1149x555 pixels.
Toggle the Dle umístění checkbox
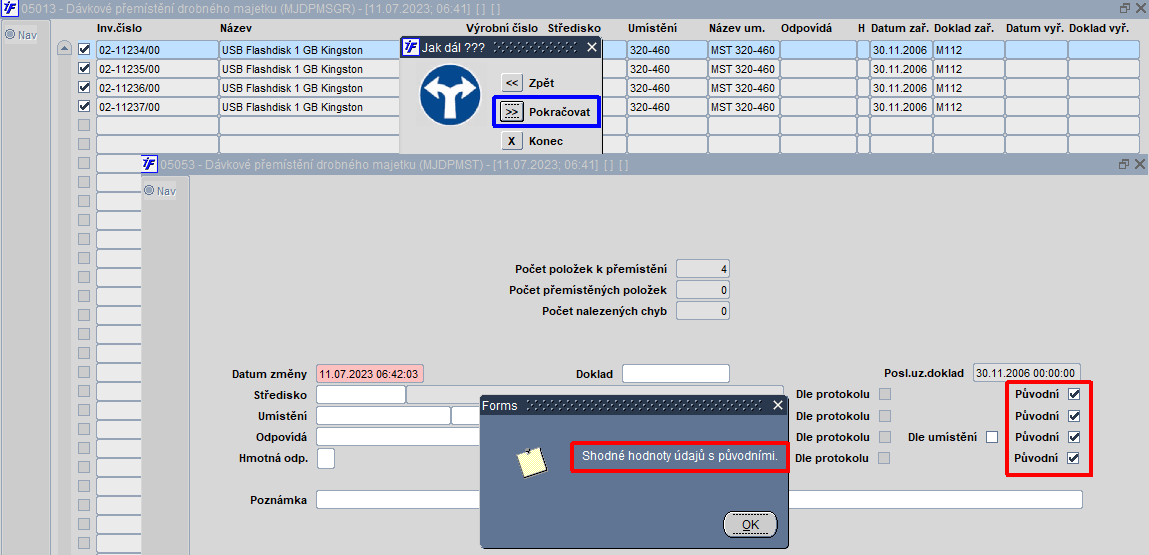(992, 437)
